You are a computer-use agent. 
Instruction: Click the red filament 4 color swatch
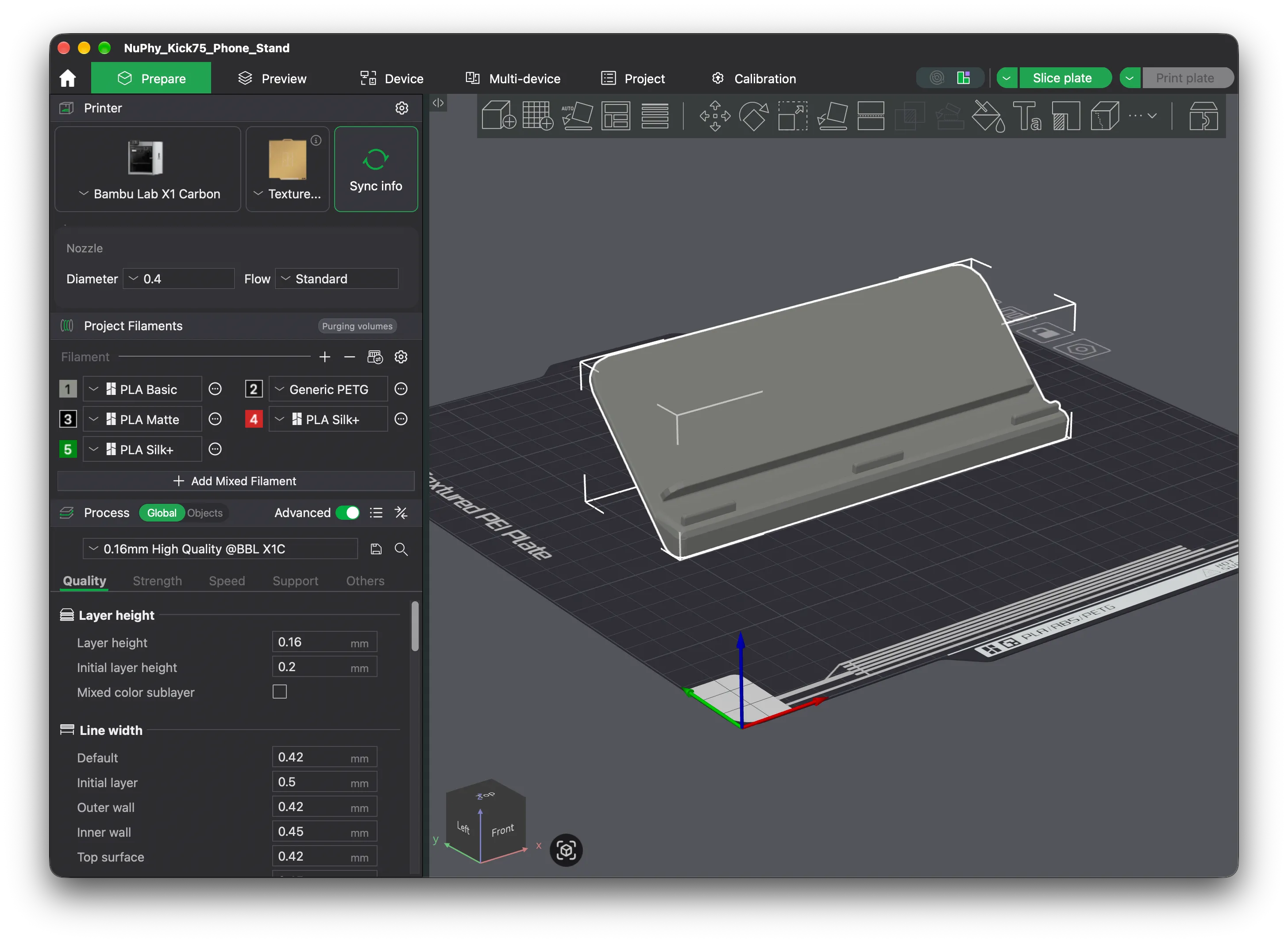(x=253, y=419)
